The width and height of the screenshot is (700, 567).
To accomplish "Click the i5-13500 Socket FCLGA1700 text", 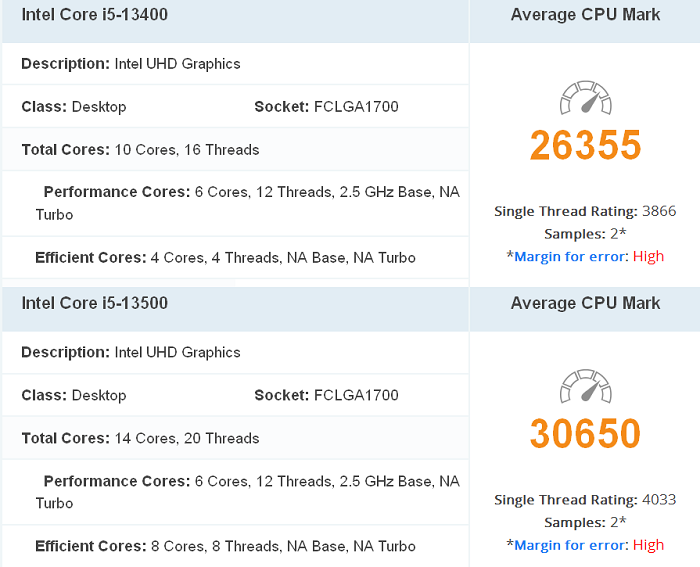I will (326, 395).
